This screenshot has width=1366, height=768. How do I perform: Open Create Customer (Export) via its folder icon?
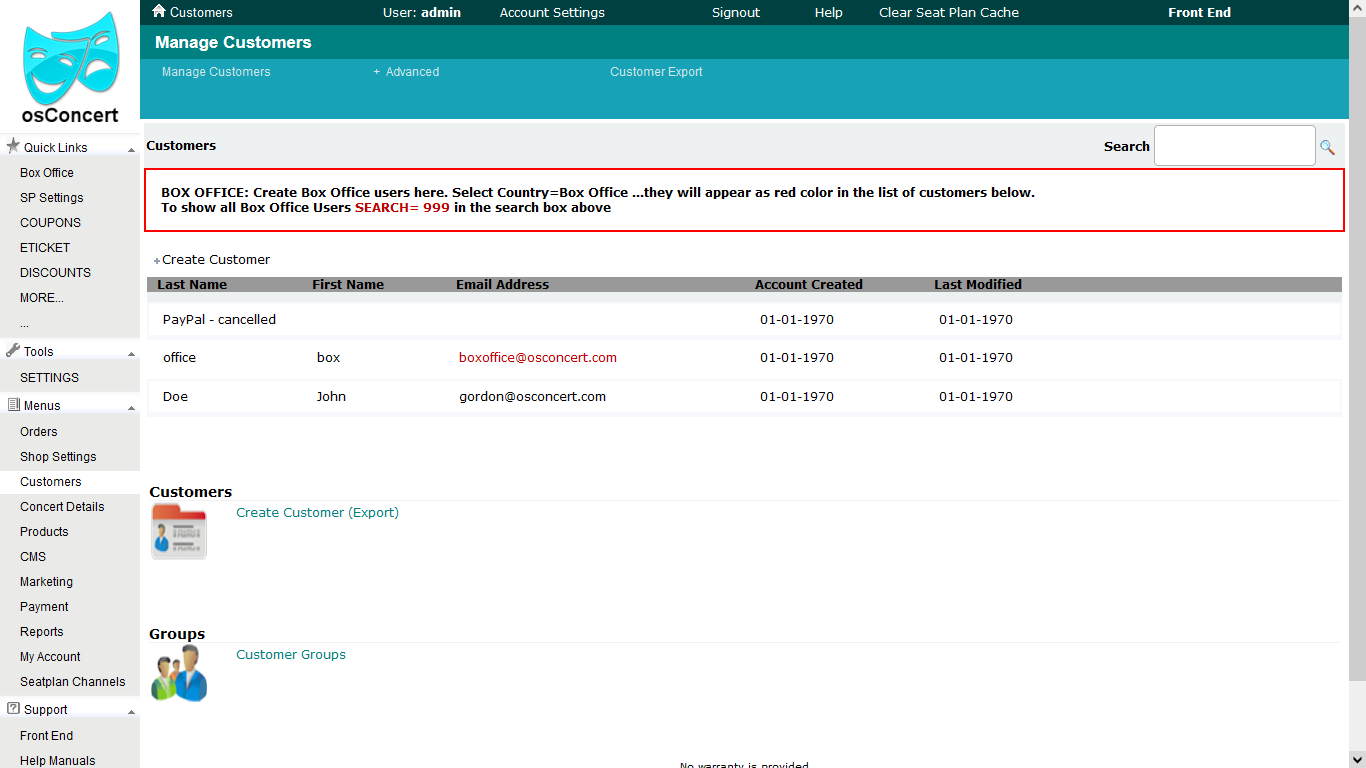click(x=178, y=530)
